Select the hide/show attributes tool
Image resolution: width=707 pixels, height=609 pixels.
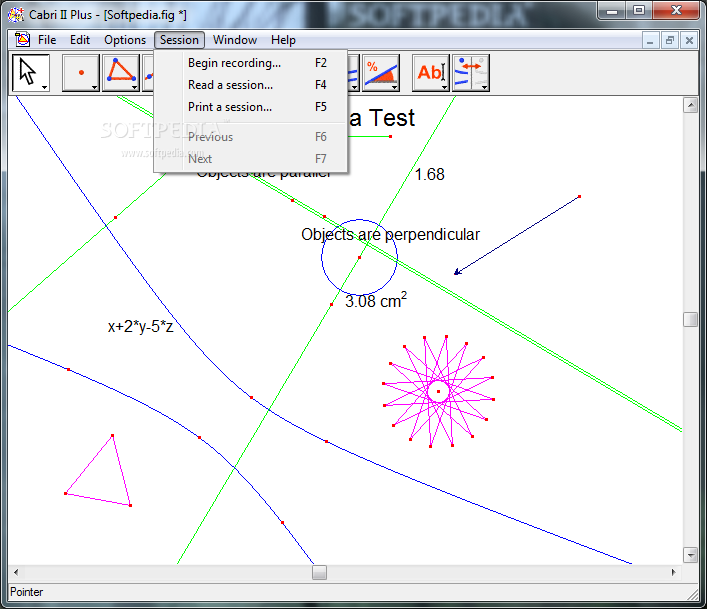click(471, 73)
